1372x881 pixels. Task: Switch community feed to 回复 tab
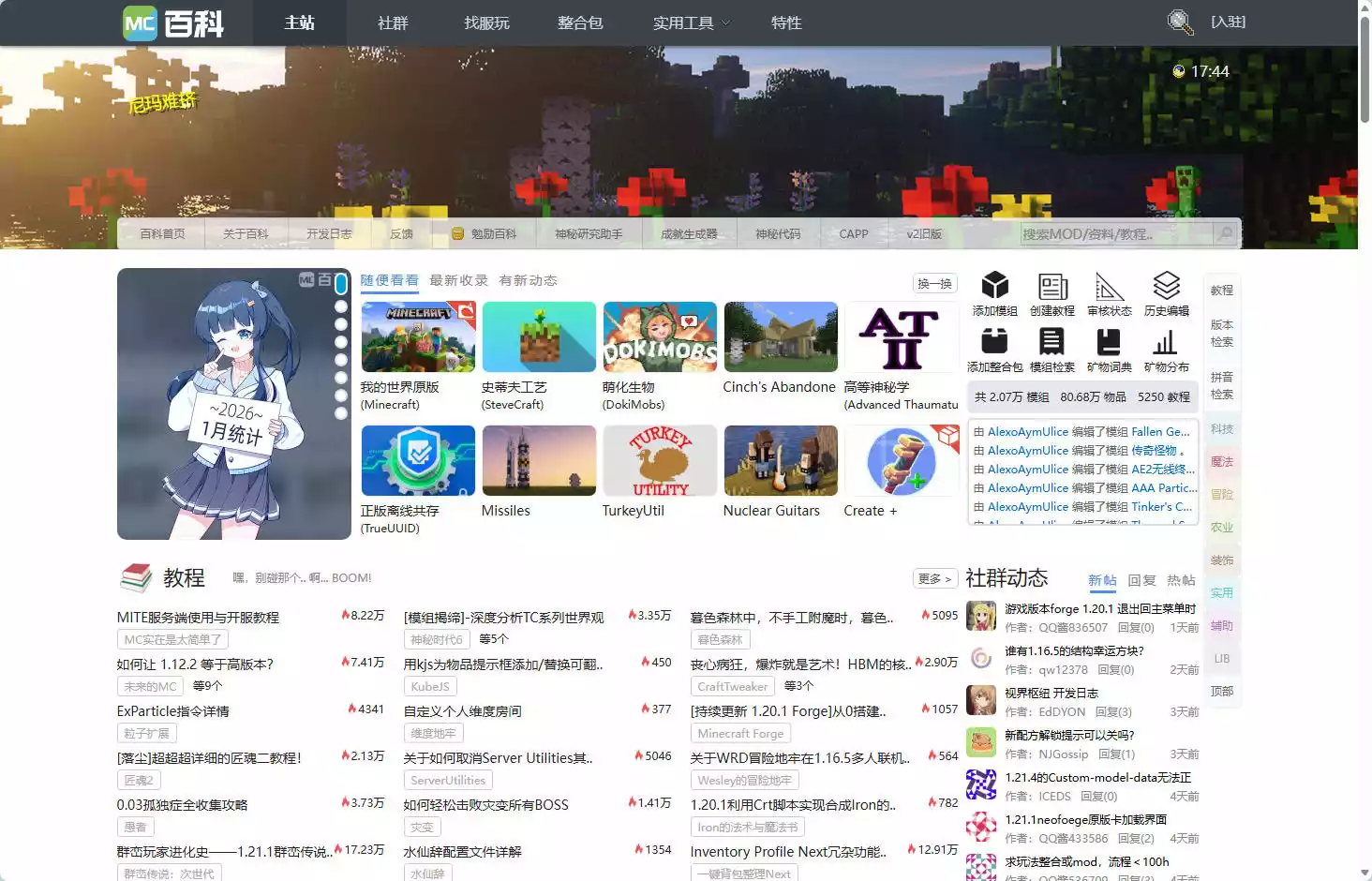pyautogui.click(x=1141, y=580)
